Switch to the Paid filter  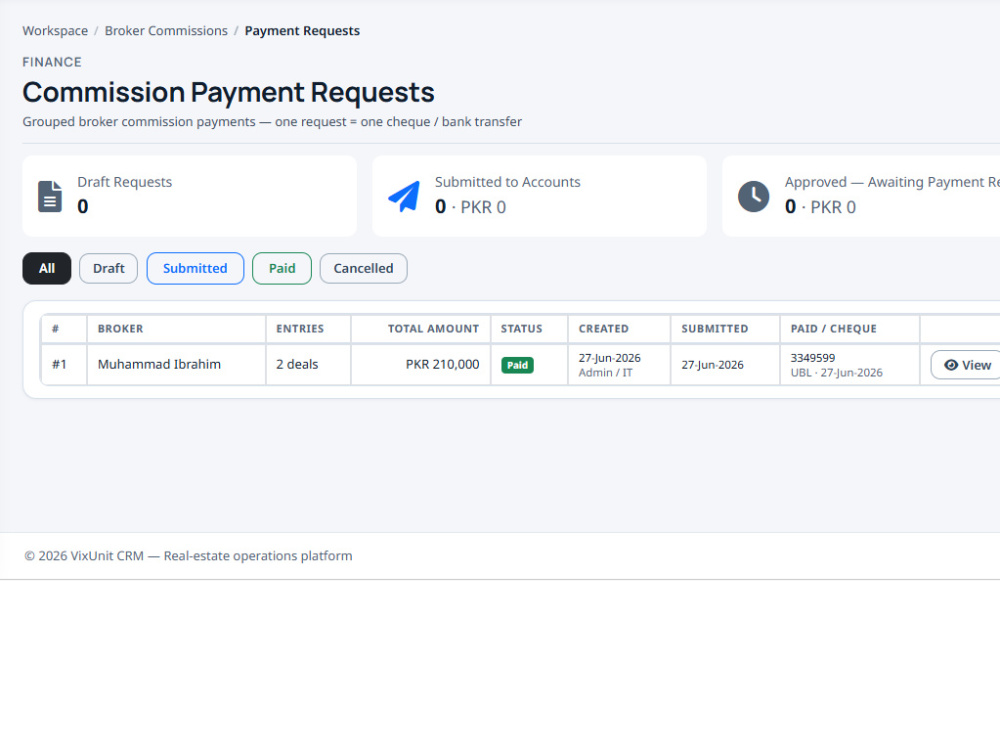282,268
